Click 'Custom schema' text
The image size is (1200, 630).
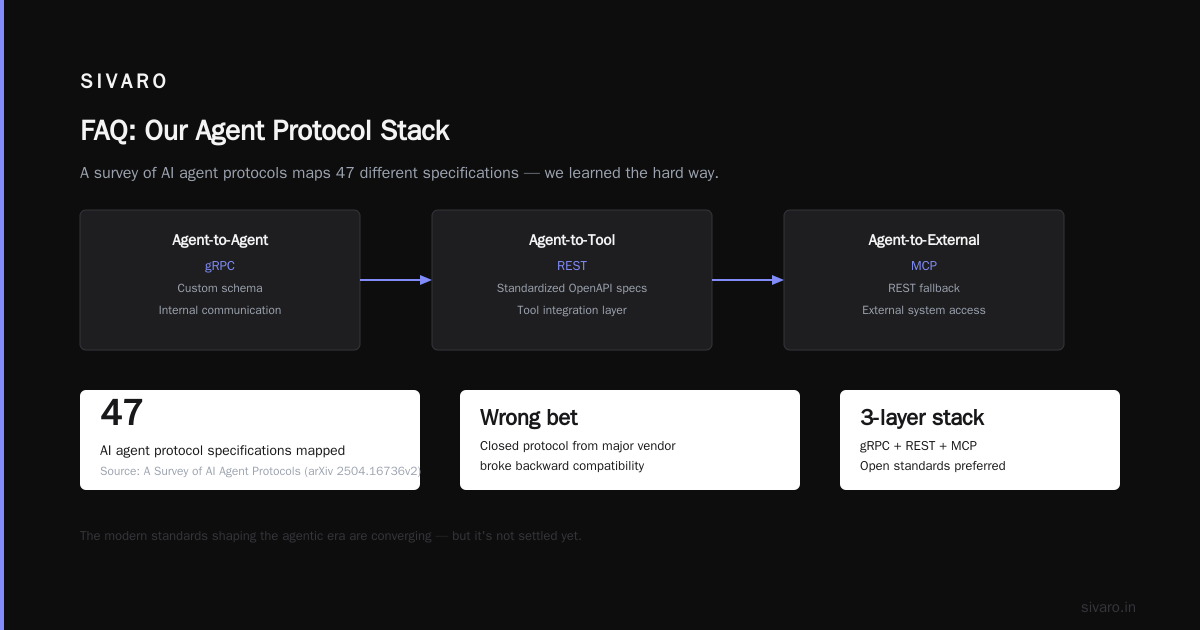pos(220,288)
